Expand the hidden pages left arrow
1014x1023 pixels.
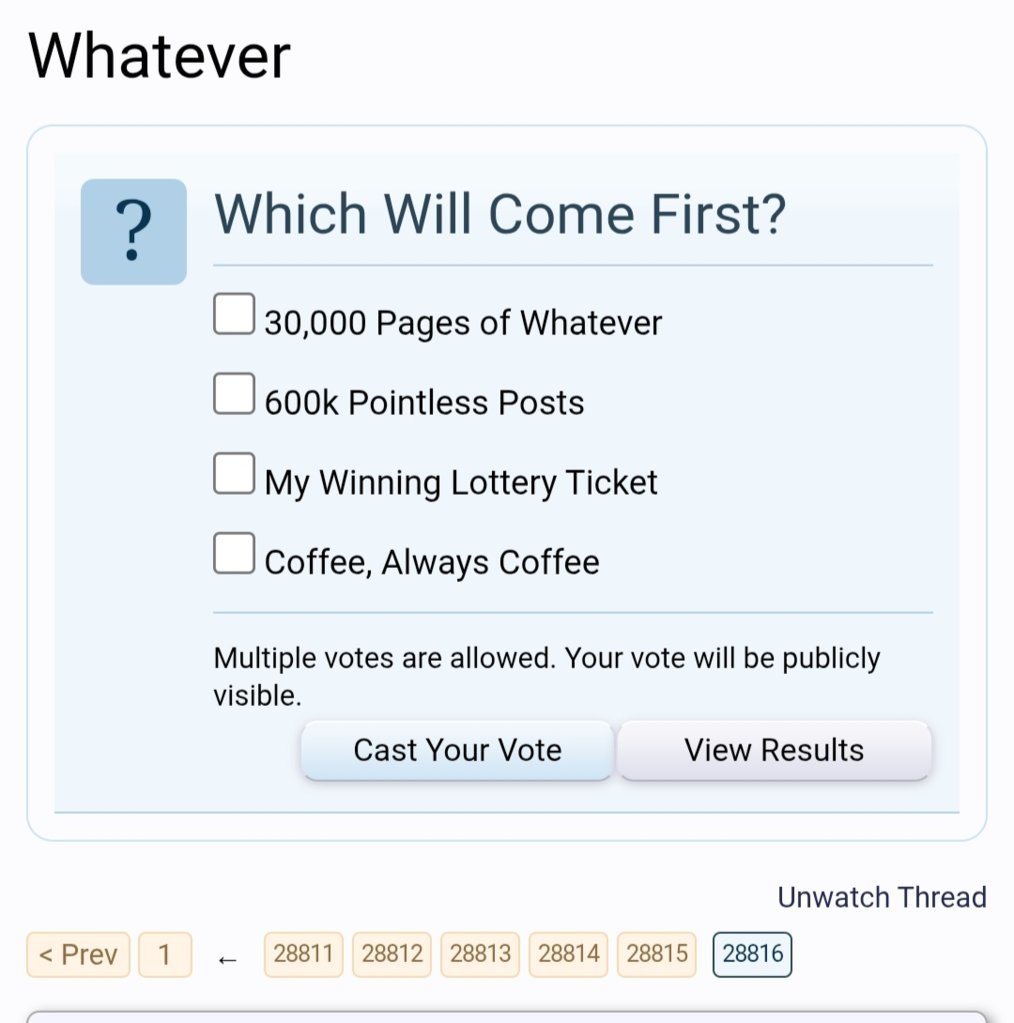pyautogui.click(x=227, y=959)
